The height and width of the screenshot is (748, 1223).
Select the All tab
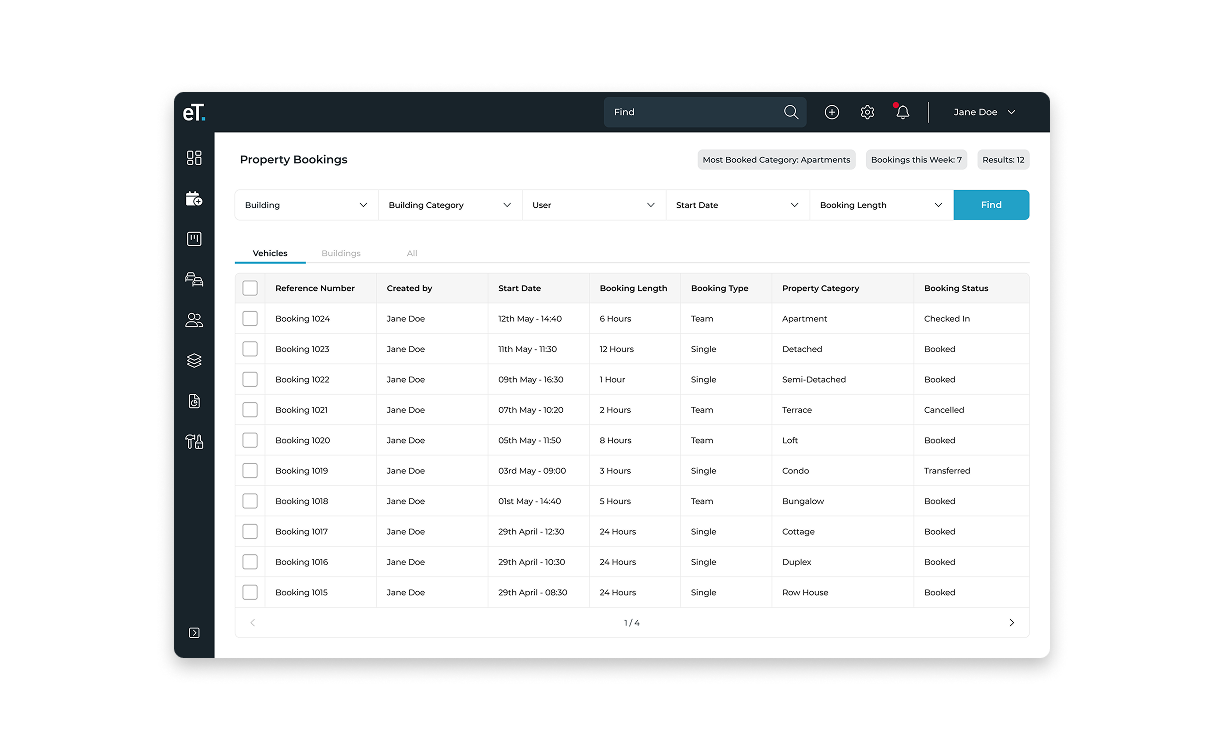coord(412,254)
